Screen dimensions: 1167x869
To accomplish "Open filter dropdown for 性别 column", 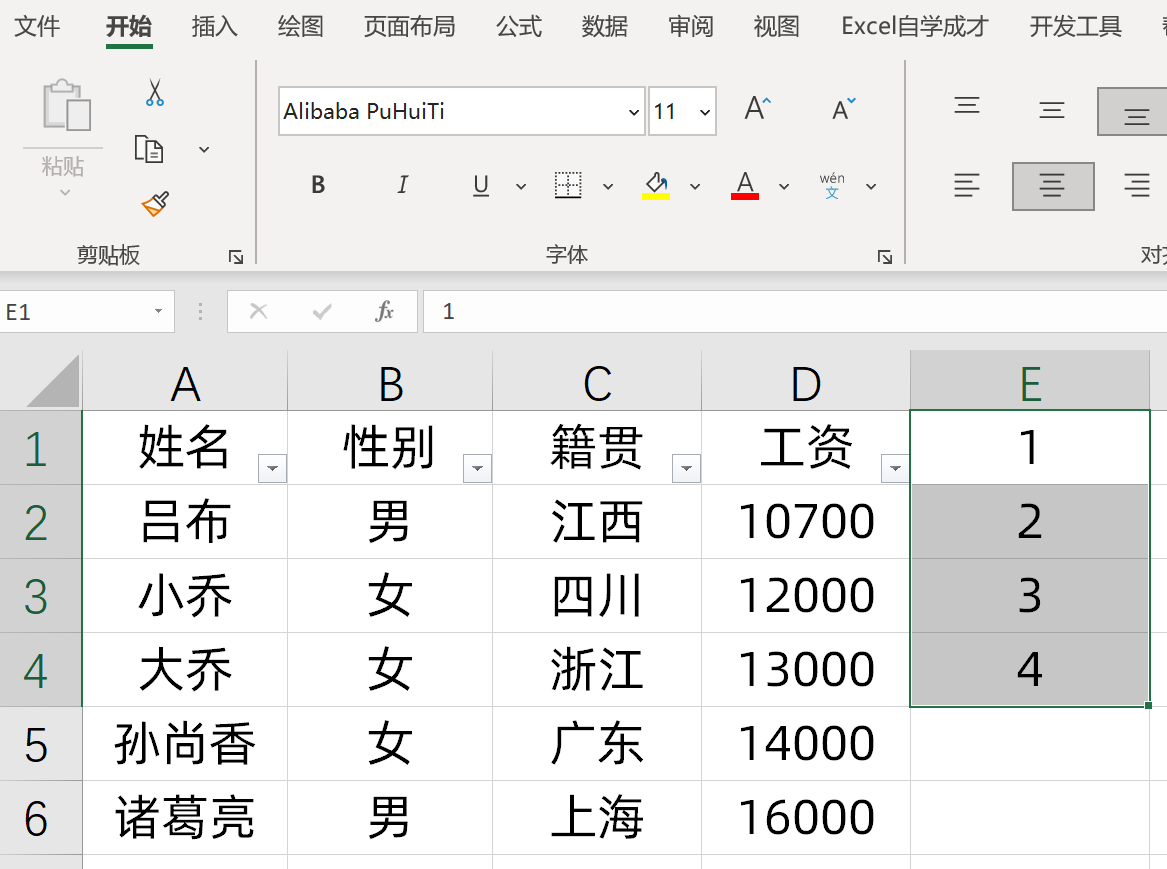I will click(477, 468).
